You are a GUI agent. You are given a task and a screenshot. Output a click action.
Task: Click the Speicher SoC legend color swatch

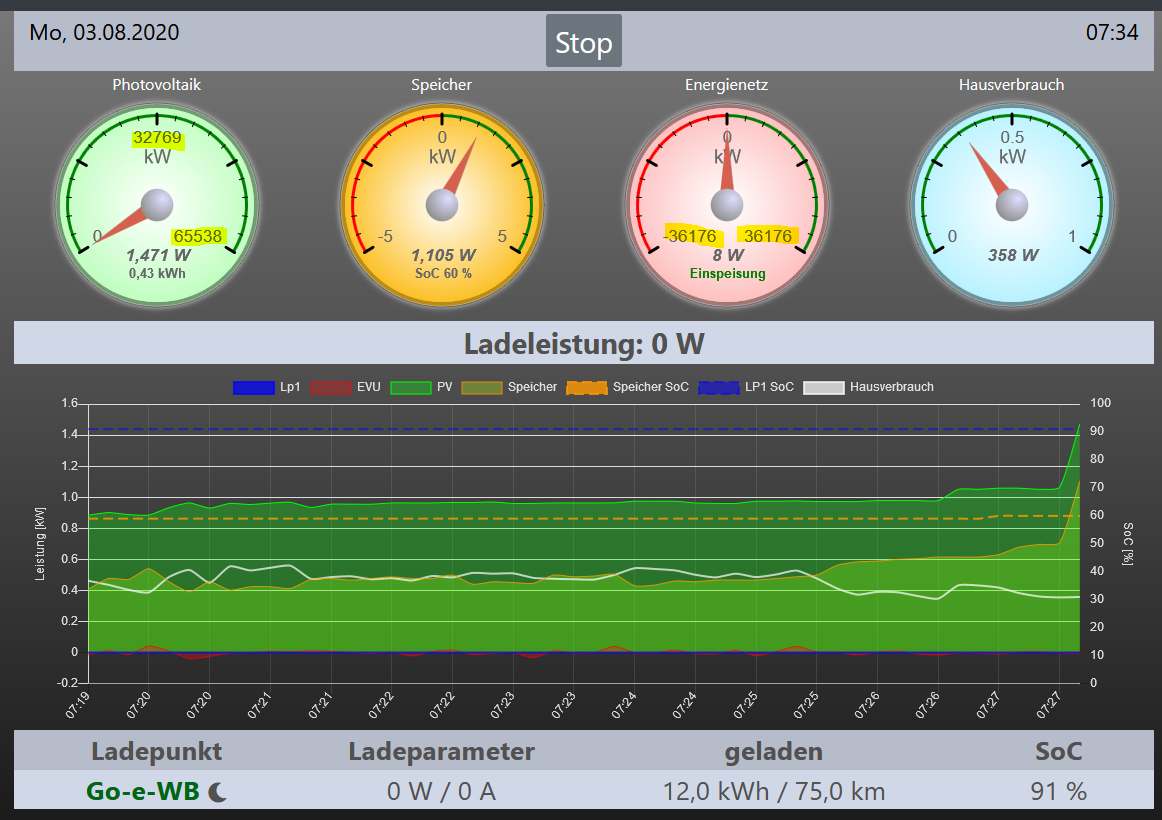click(586, 387)
